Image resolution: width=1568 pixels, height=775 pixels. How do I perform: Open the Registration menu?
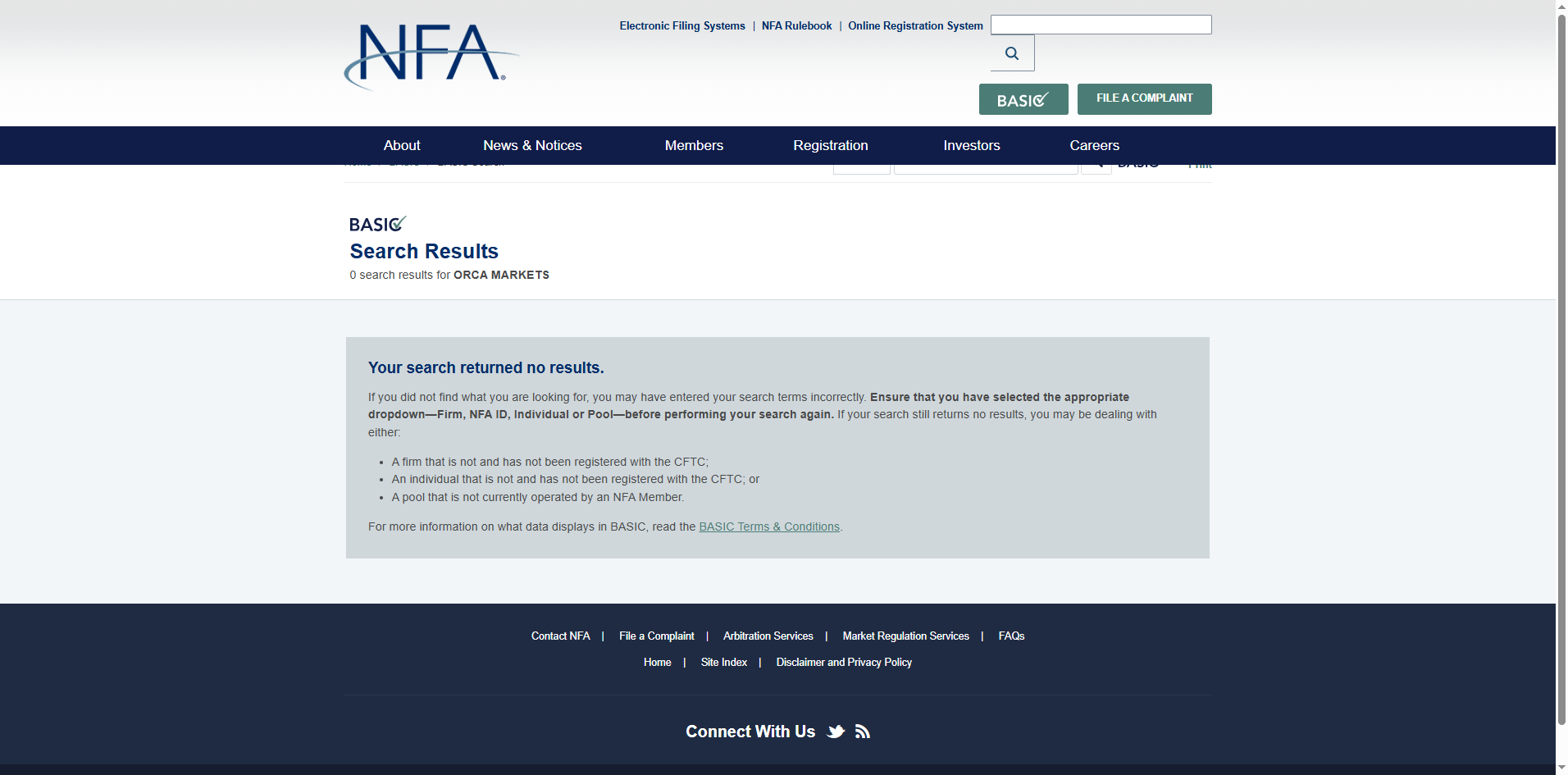click(830, 145)
